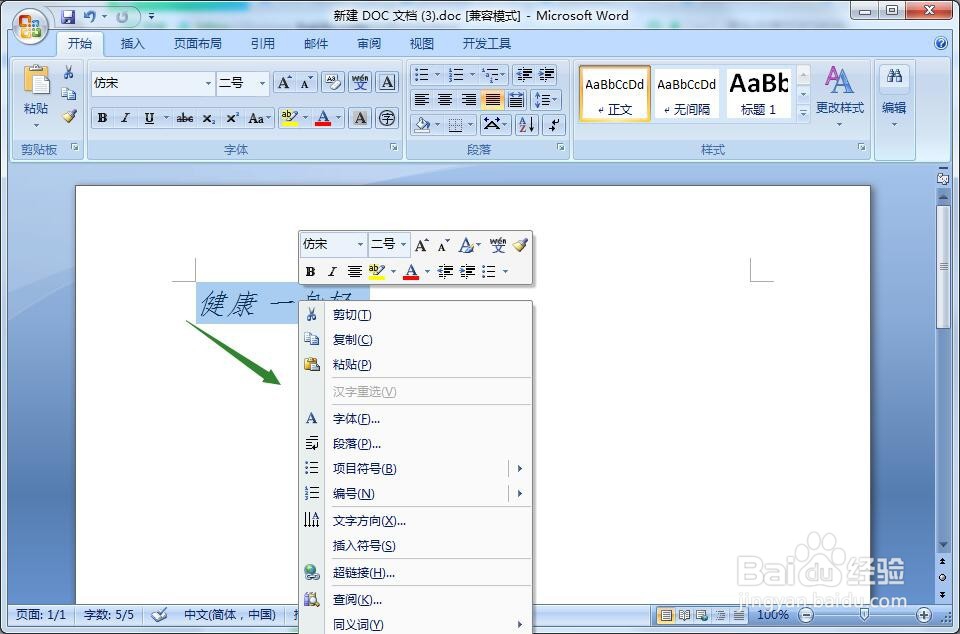960x634 pixels.
Task: Click the Office button orb
Action: point(31,26)
